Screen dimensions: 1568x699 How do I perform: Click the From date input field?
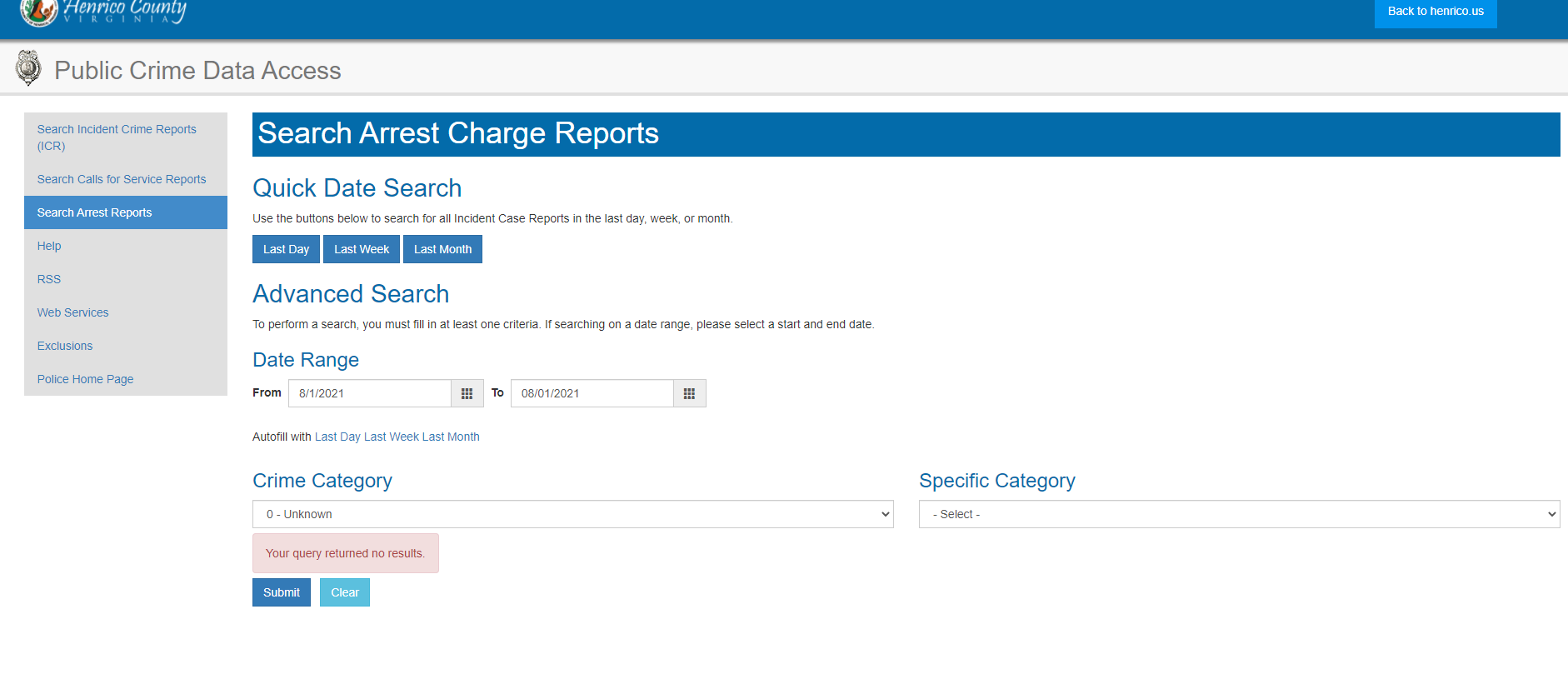370,393
